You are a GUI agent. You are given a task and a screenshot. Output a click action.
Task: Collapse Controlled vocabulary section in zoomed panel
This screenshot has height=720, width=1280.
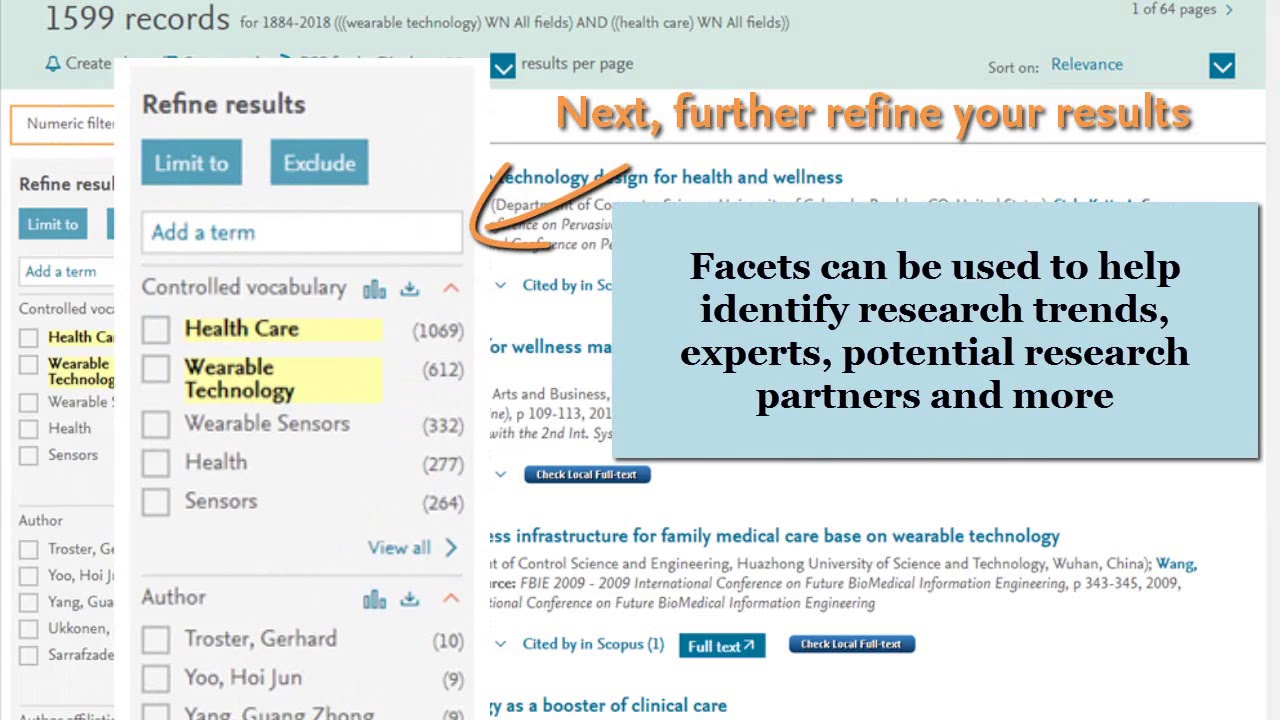point(451,288)
